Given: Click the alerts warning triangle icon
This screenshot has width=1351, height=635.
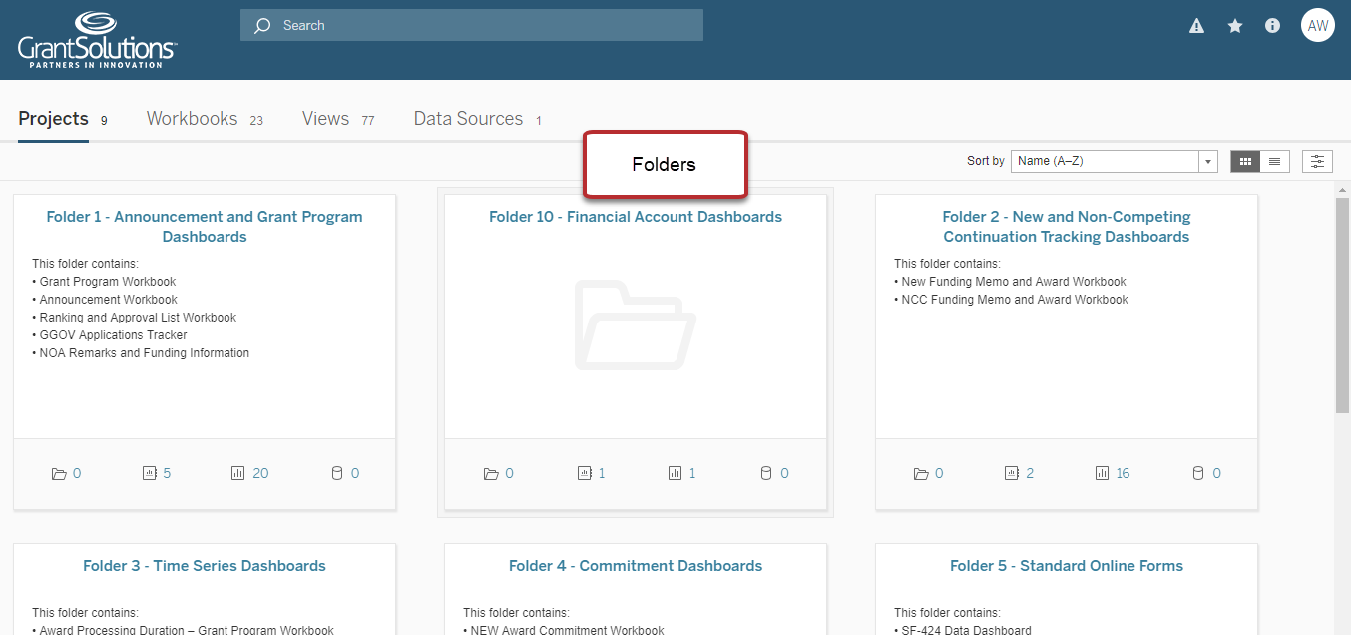Looking at the screenshot, I should [x=1196, y=26].
